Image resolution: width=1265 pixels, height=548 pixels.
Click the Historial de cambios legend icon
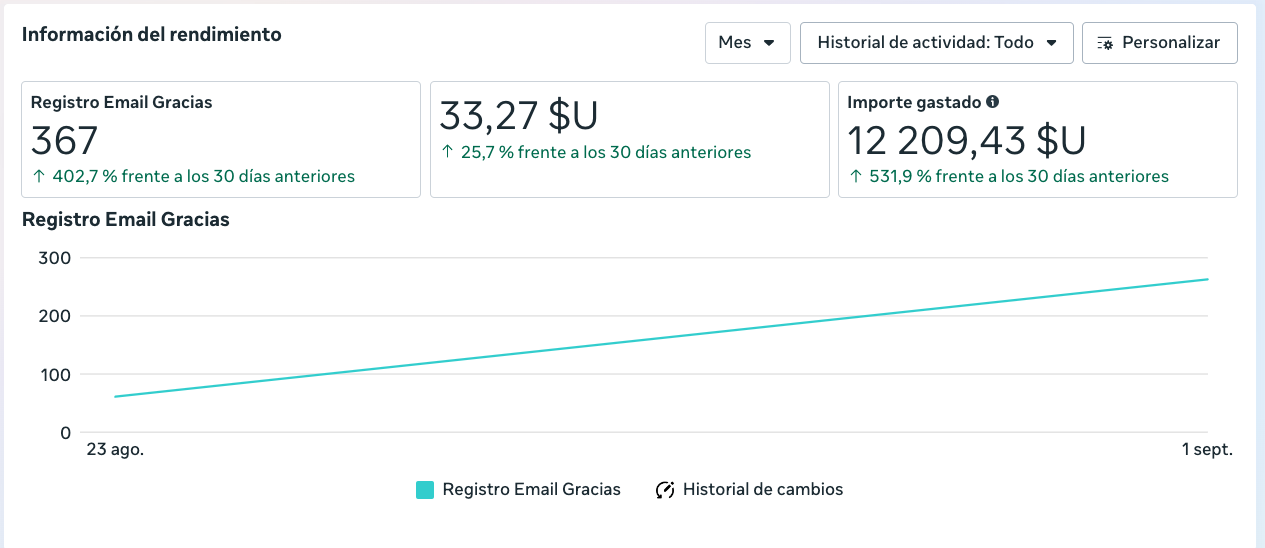pyautogui.click(x=665, y=490)
